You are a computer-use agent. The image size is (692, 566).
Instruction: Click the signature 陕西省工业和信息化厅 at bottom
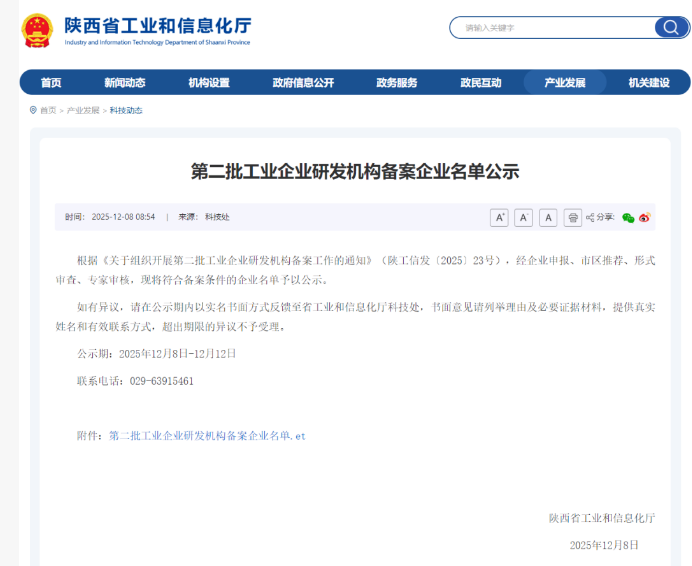point(602,518)
